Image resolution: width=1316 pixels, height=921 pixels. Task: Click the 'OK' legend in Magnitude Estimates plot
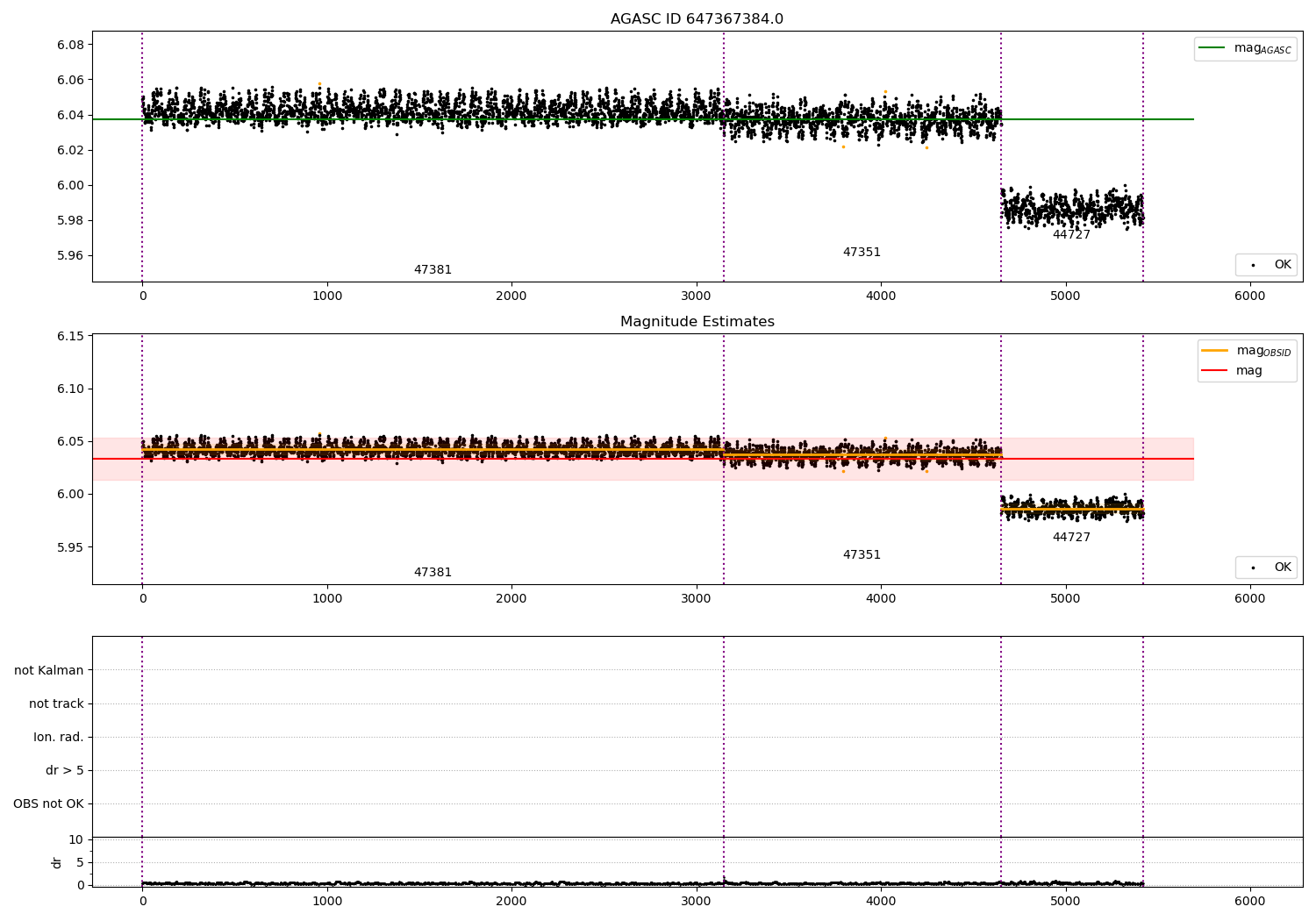tap(1266, 568)
